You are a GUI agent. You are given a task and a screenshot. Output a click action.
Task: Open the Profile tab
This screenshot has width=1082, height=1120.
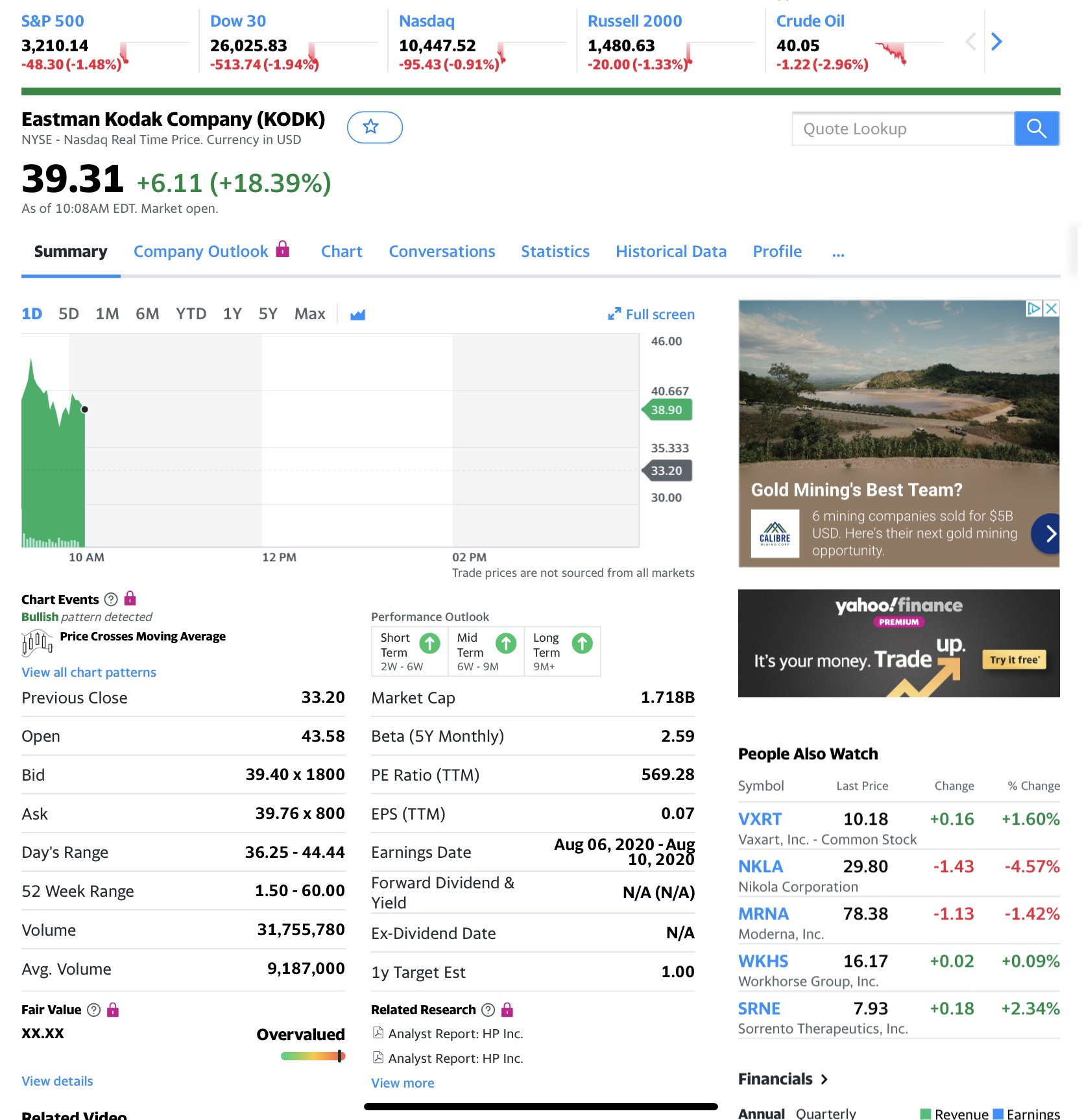(777, 252)
